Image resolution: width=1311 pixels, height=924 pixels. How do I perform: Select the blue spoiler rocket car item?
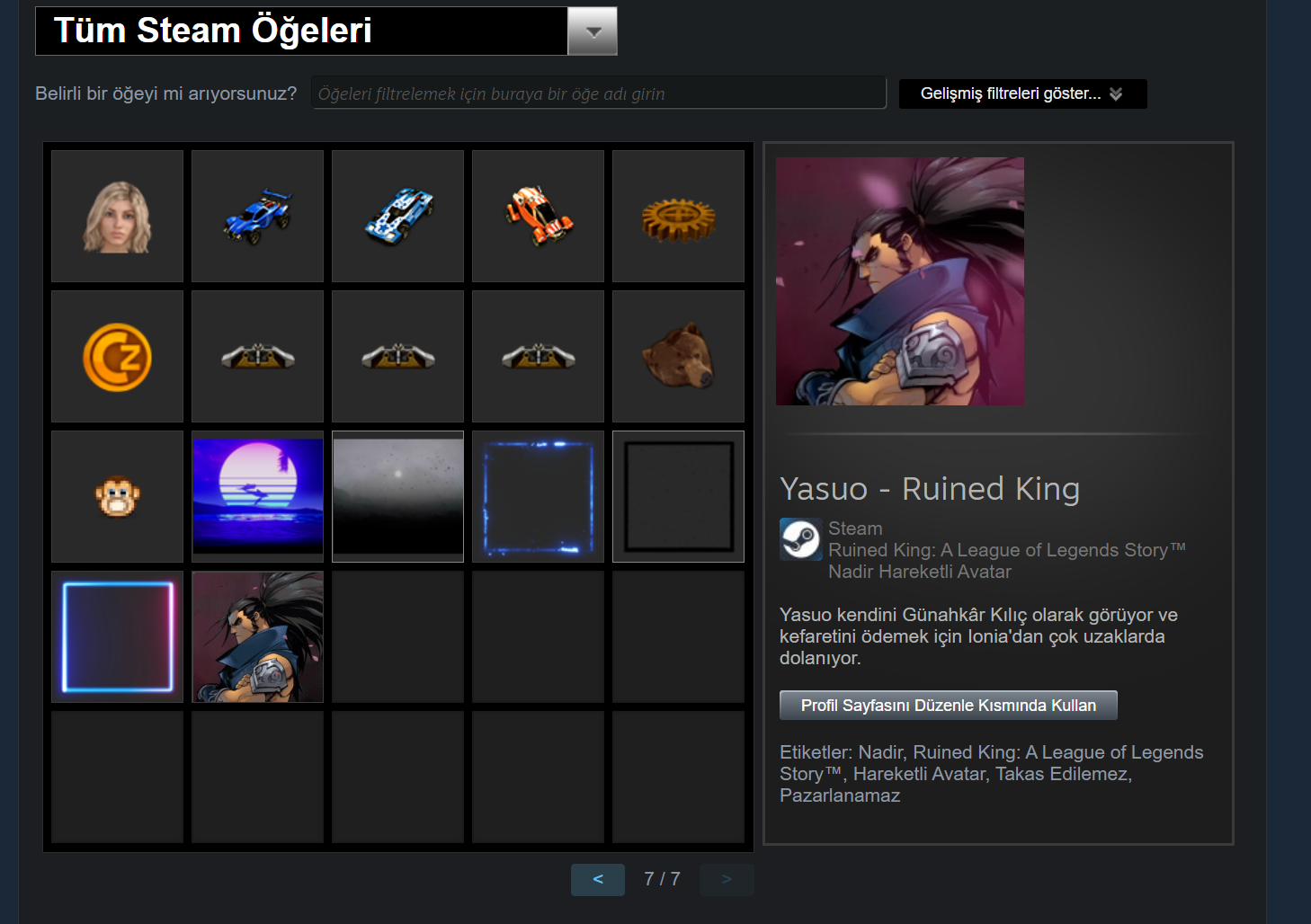(x=257, y=216)
